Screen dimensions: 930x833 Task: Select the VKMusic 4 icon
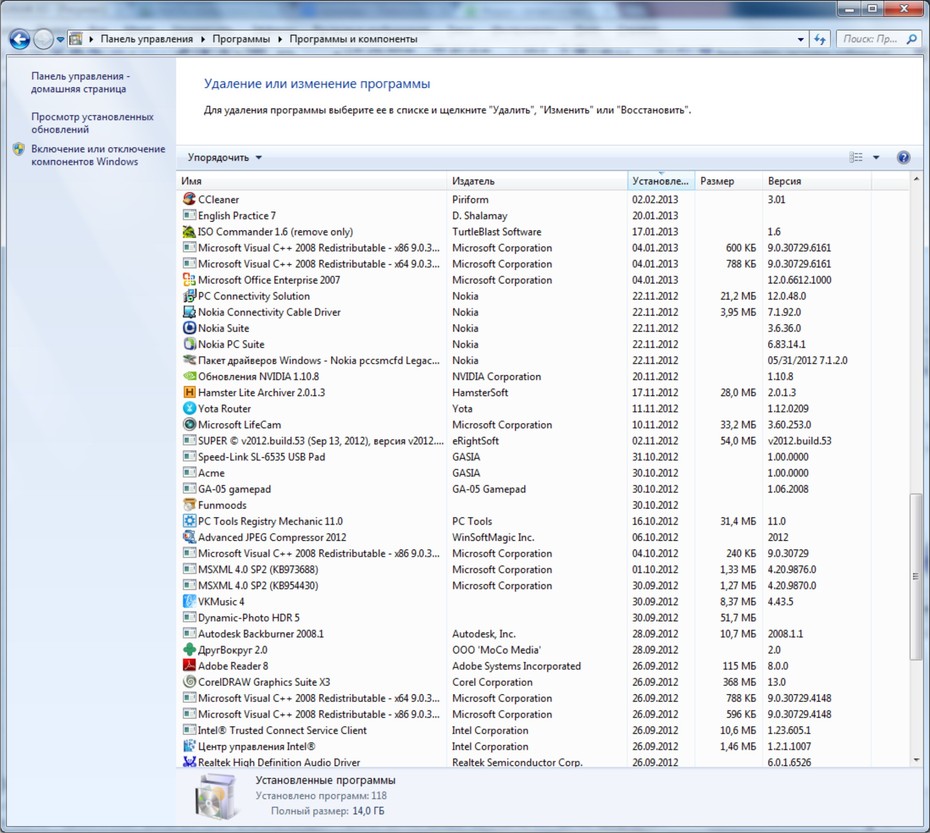(x=189, y=601)
